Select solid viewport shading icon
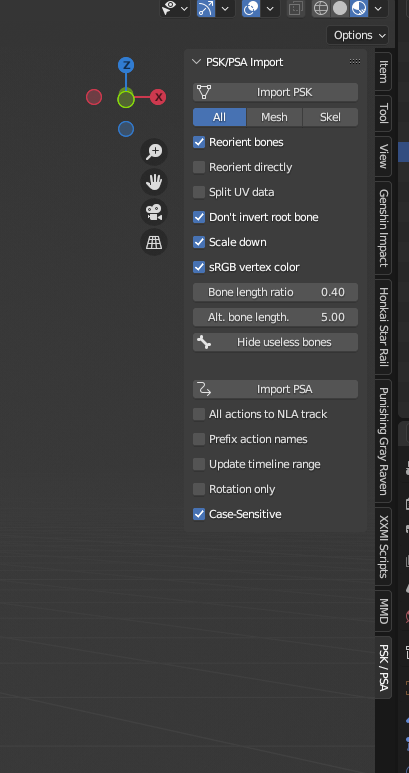Viewport: 409px width, 773px height. tap(340, 8)
